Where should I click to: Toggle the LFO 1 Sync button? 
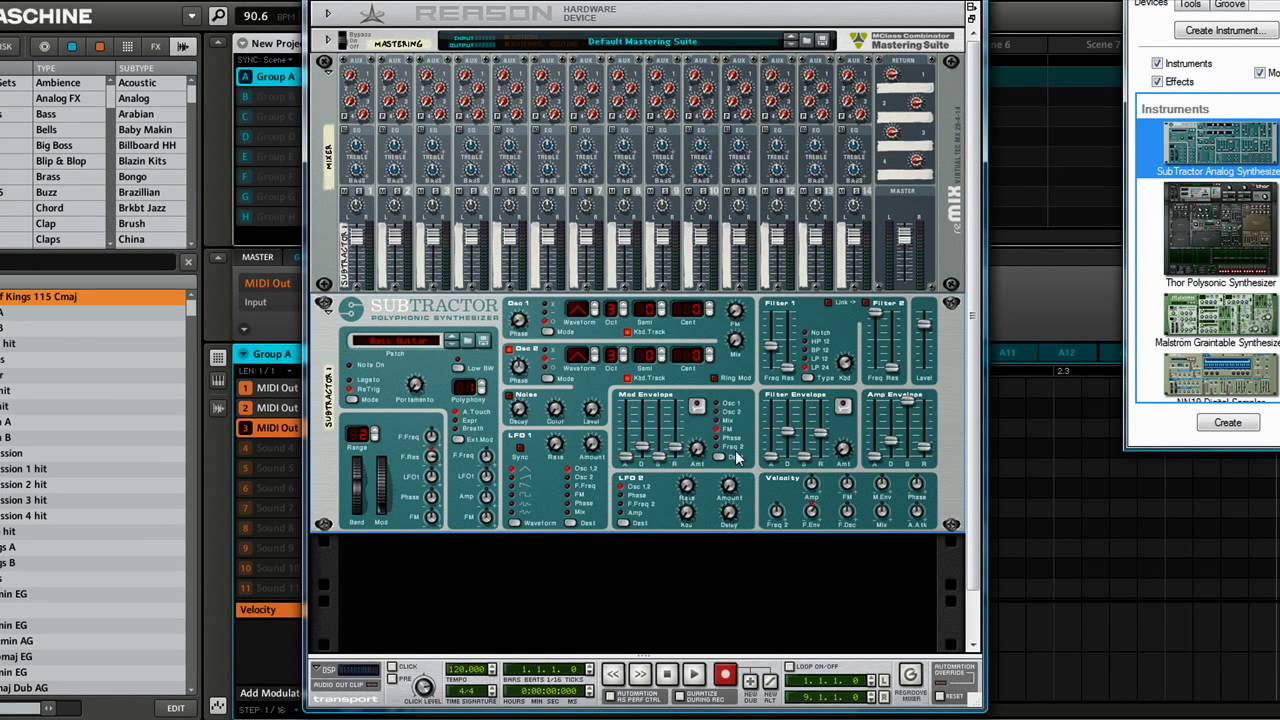520,448
